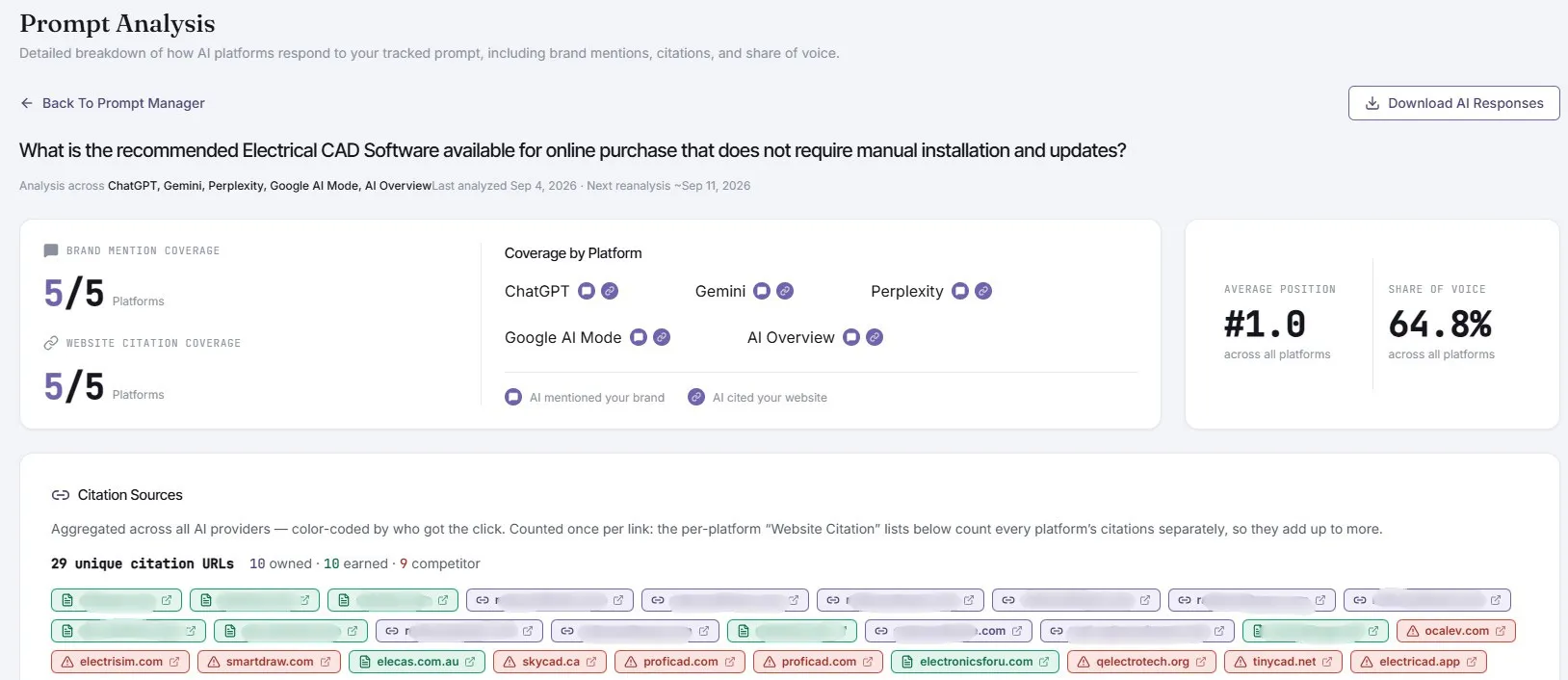Click the '64.8%' share of voice value
The width and height of the screenshot is (1568, 680).
click(1440, 325)
